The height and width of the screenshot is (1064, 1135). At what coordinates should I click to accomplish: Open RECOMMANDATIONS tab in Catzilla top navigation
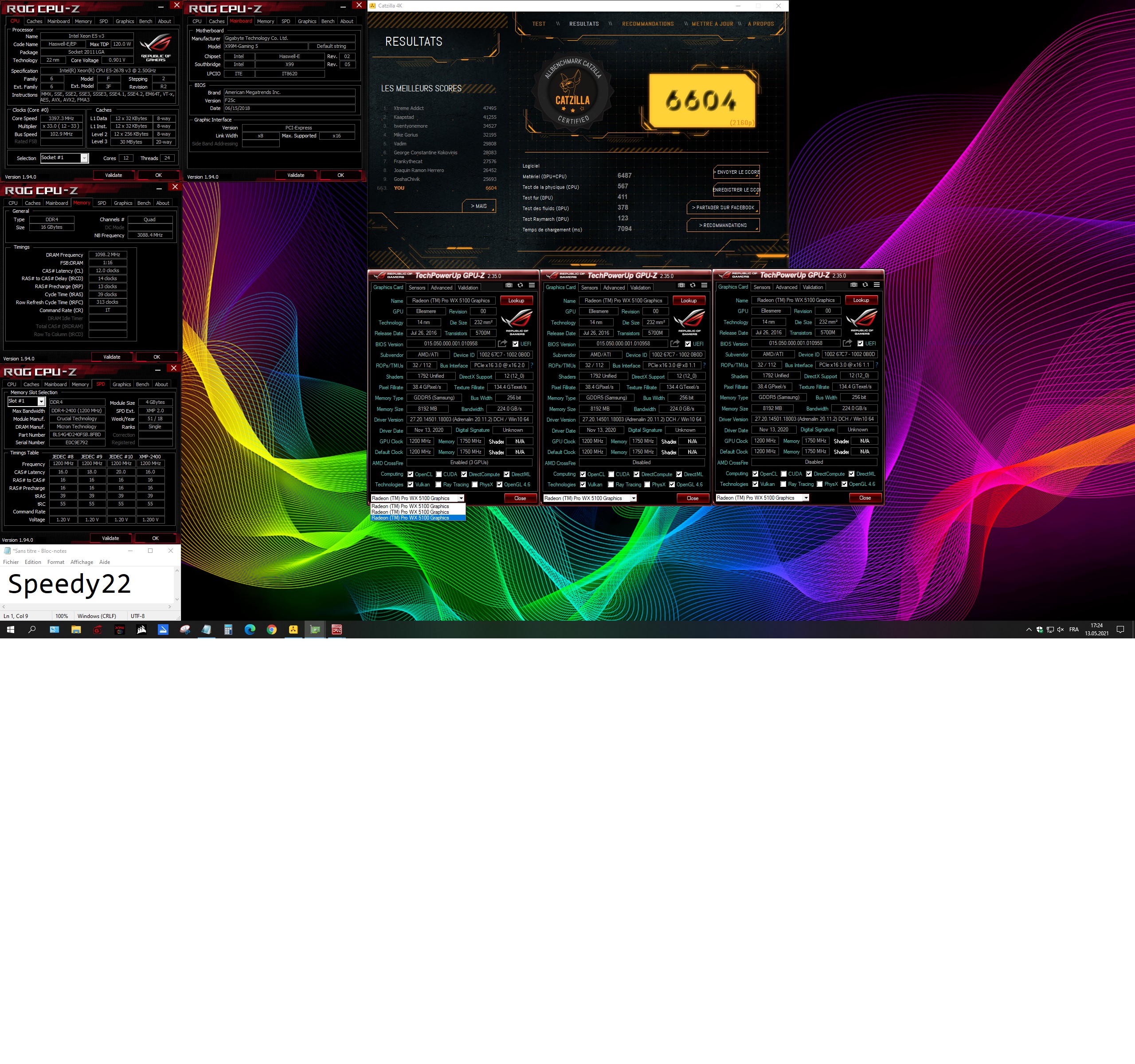coord(648,24)
